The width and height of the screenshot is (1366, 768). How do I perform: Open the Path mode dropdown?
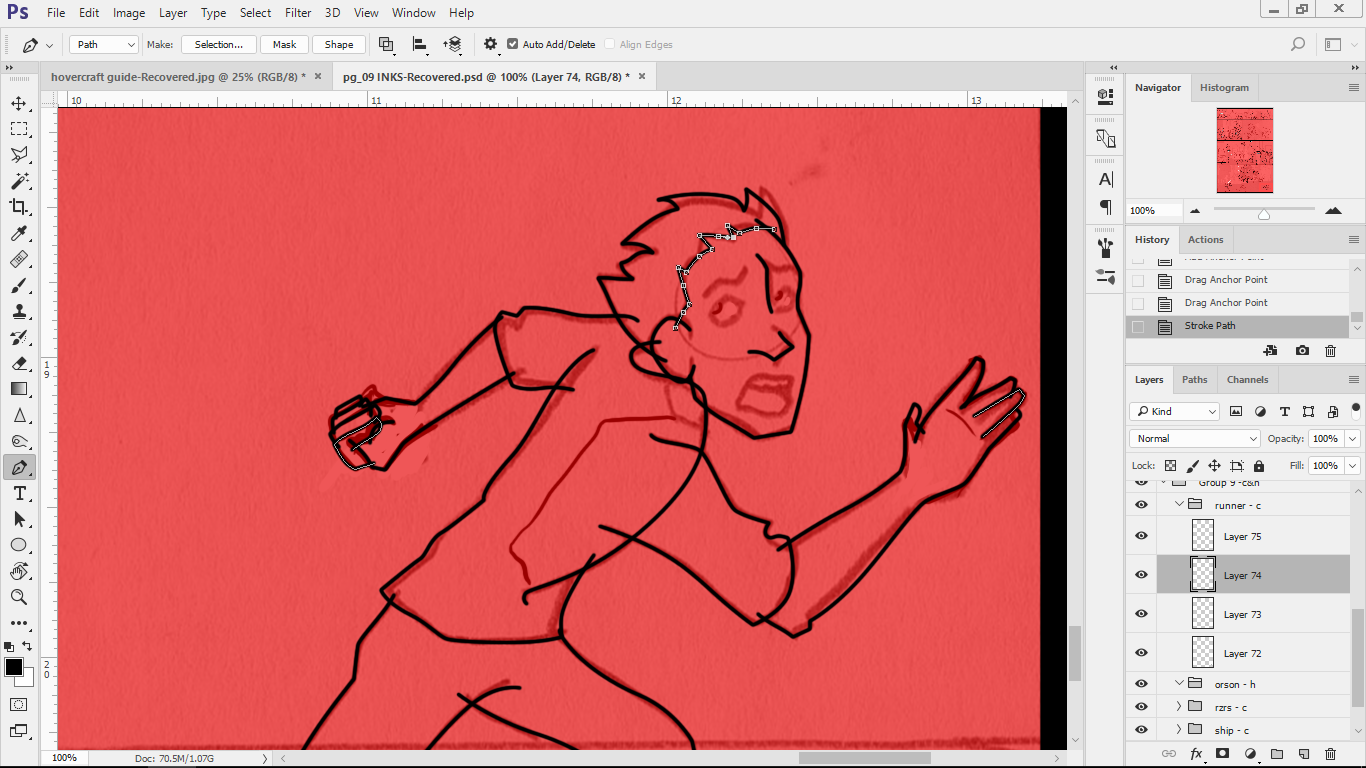(104, 44)
